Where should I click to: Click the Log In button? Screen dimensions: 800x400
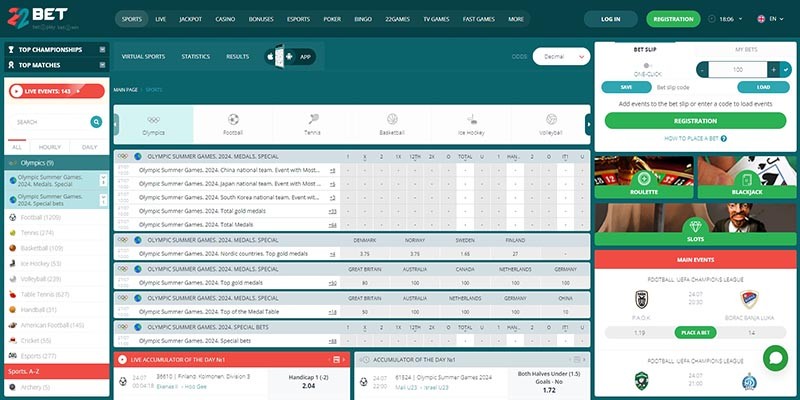[611, 19]
